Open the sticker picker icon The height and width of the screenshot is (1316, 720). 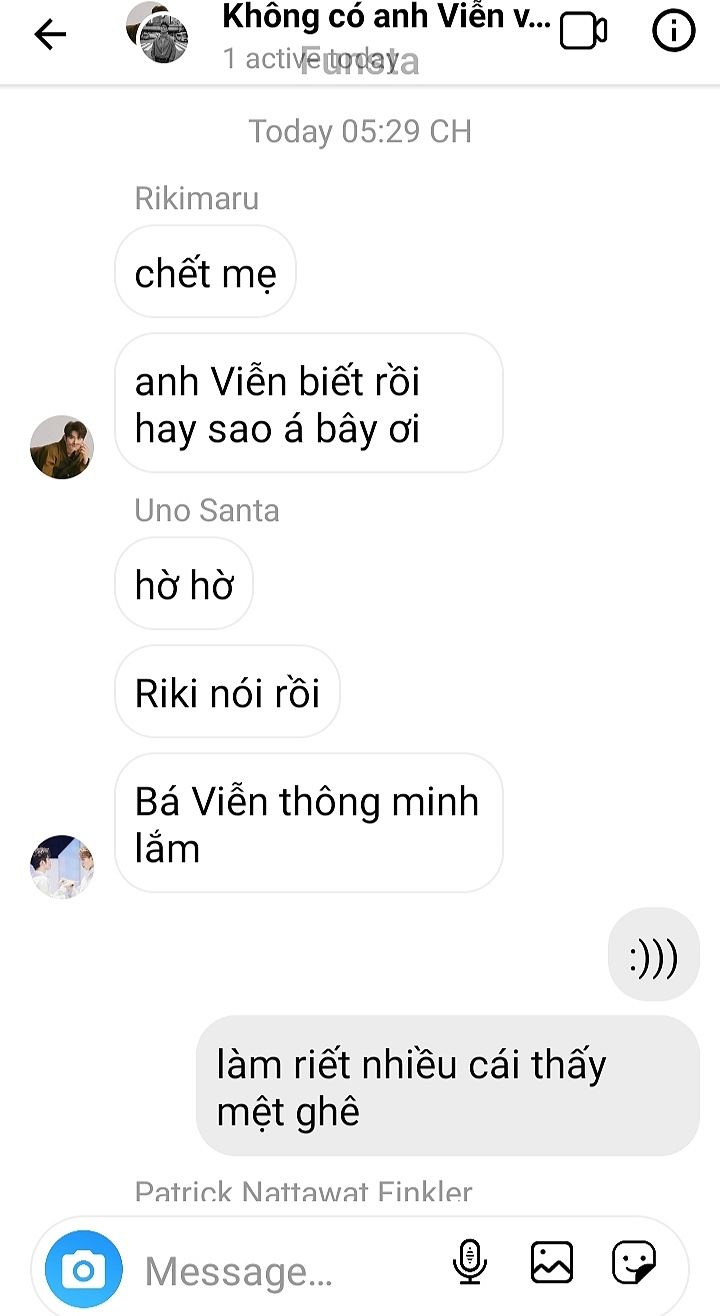[x=633, y=1262]
